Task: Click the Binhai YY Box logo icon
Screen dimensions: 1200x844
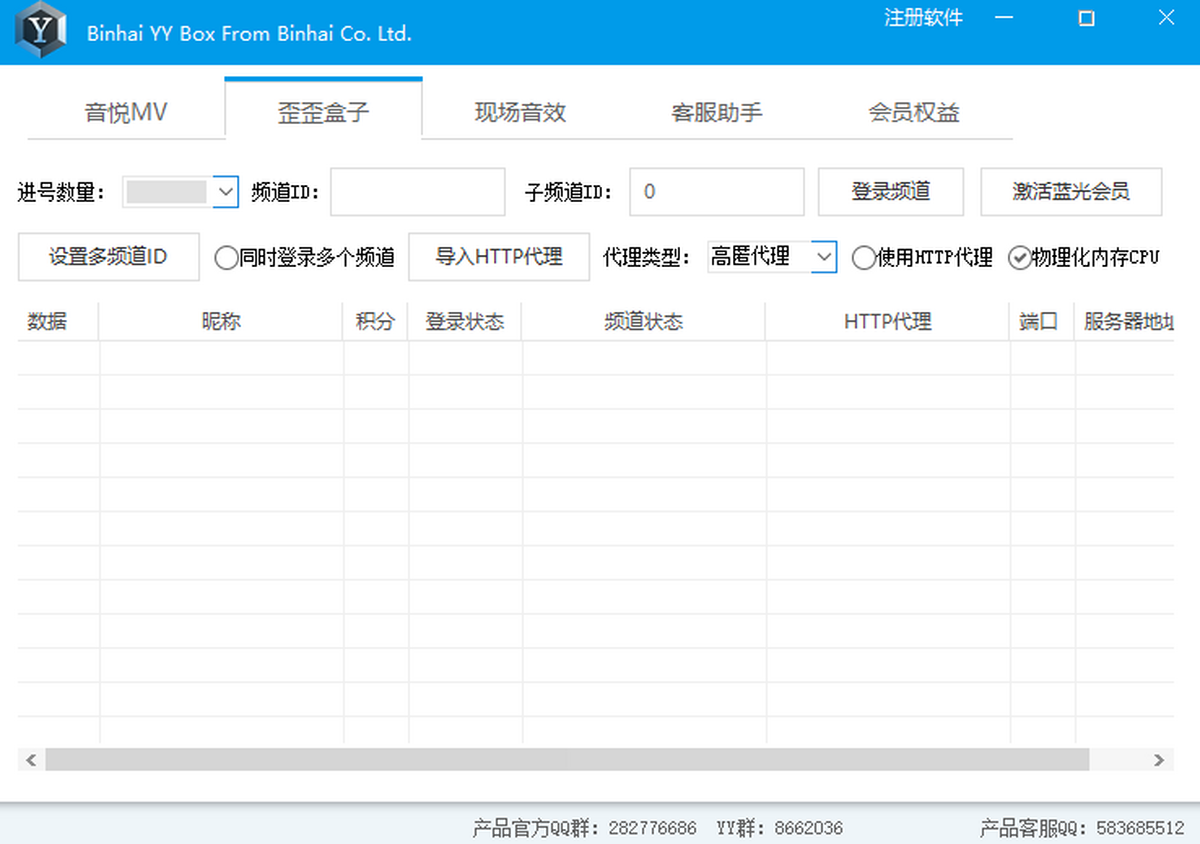Action: point(41,32)
